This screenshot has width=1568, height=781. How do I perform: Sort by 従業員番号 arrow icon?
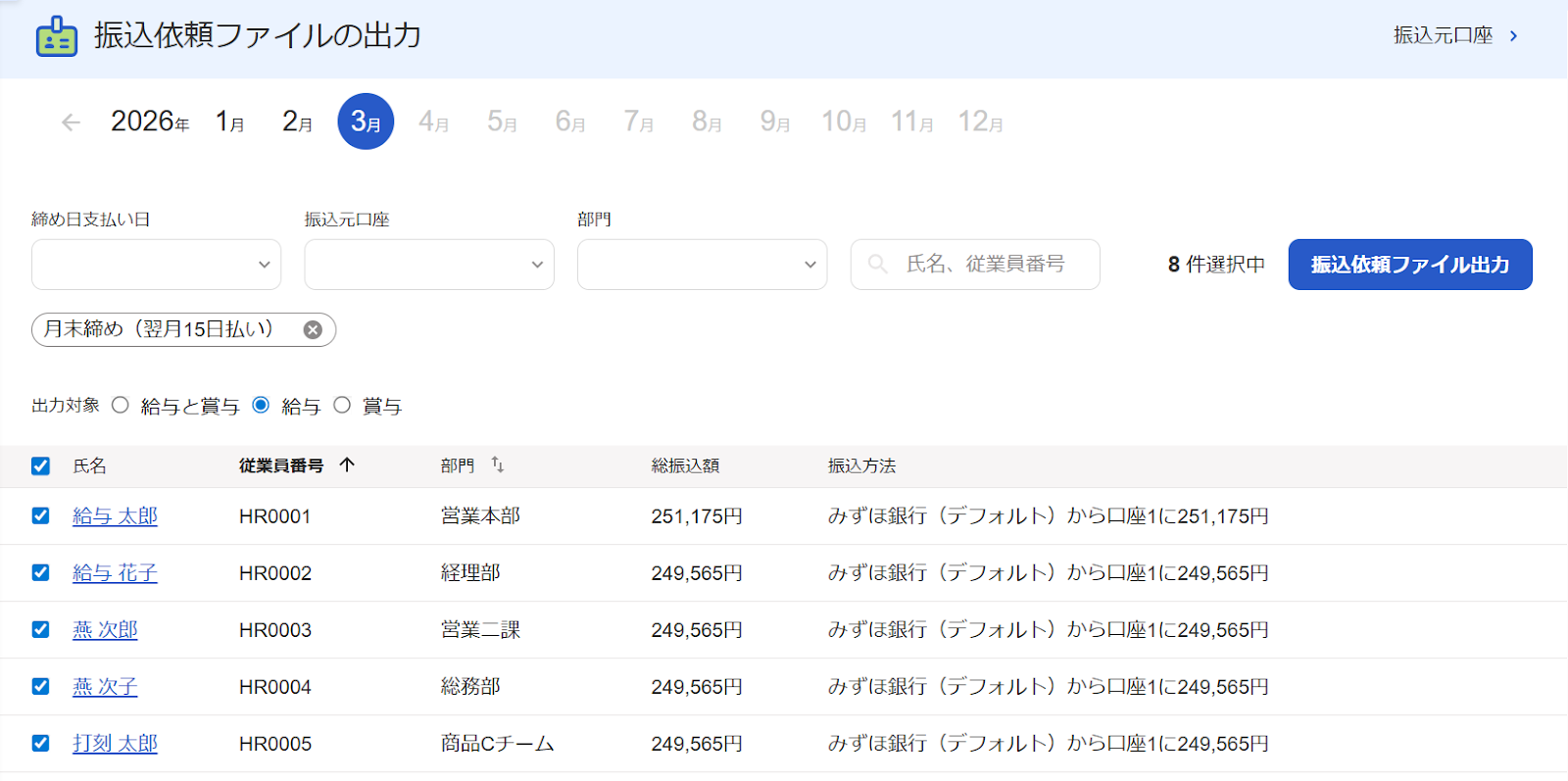pyautogui.click(x=347, y=465)
